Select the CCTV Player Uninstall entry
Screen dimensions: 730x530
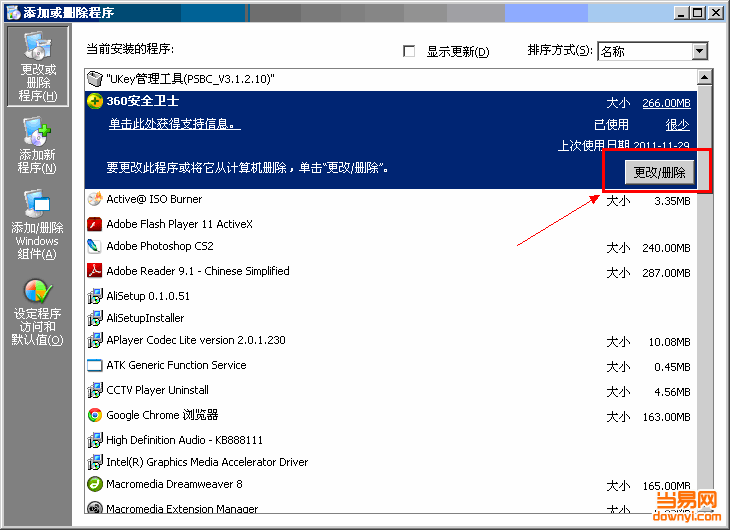(391, 390)
